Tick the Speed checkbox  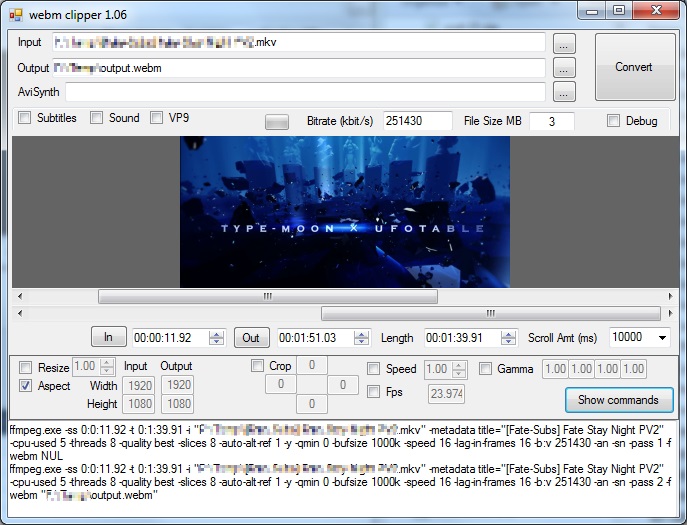point(373,369)
